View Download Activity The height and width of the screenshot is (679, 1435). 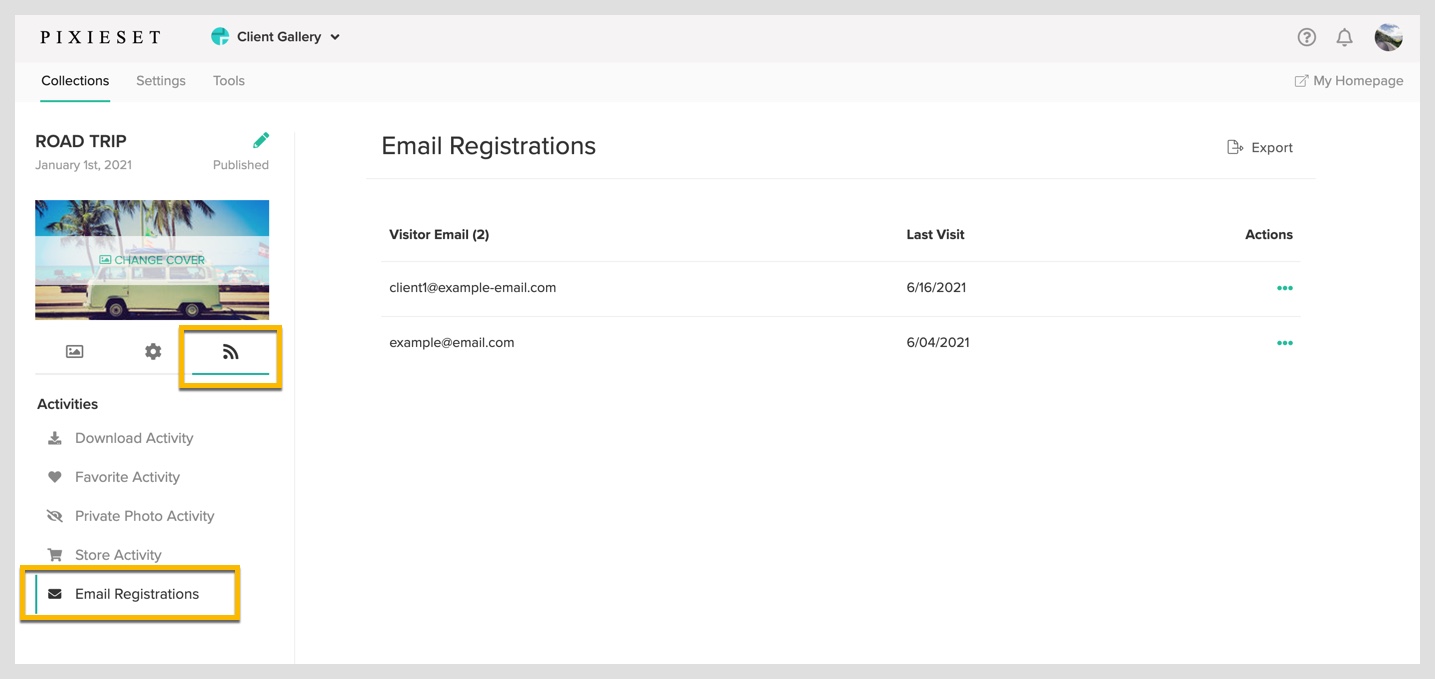[x=134, y=438]
